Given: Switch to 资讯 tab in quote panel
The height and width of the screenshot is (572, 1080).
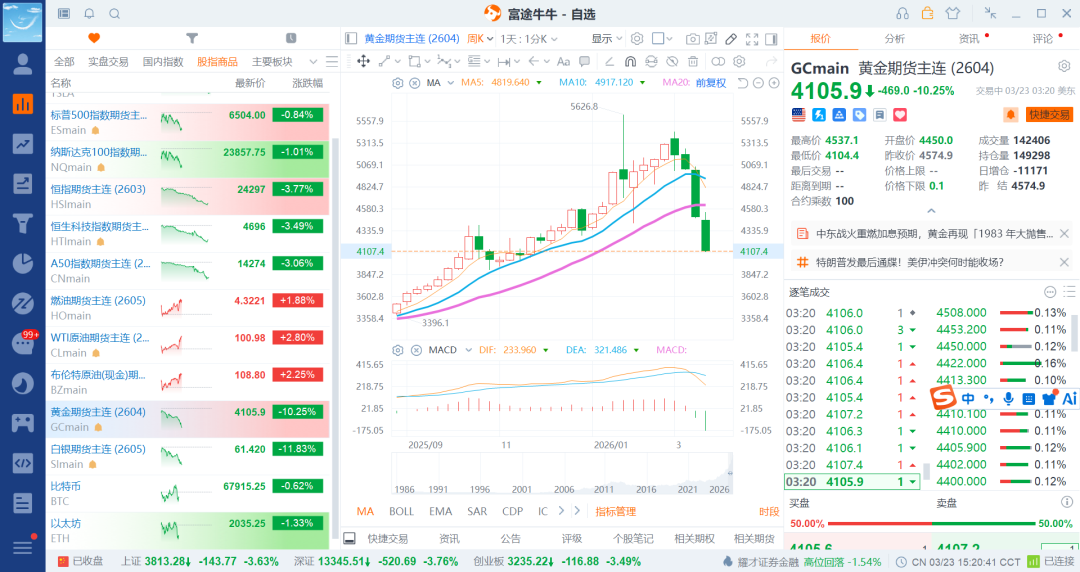Looking at the screenshot, I should point(968,39).
